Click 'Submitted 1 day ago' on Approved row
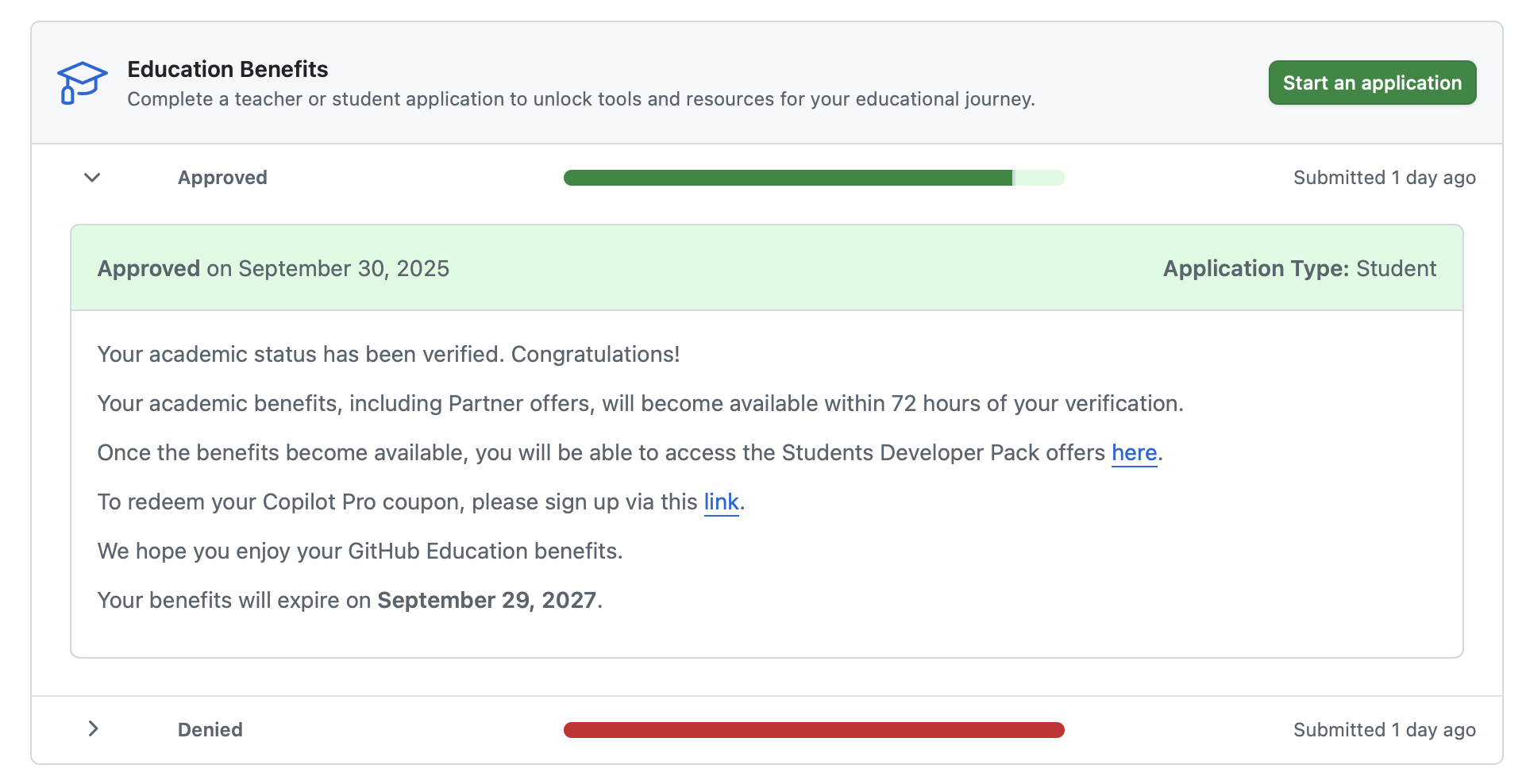 [x=1384, y=178]
